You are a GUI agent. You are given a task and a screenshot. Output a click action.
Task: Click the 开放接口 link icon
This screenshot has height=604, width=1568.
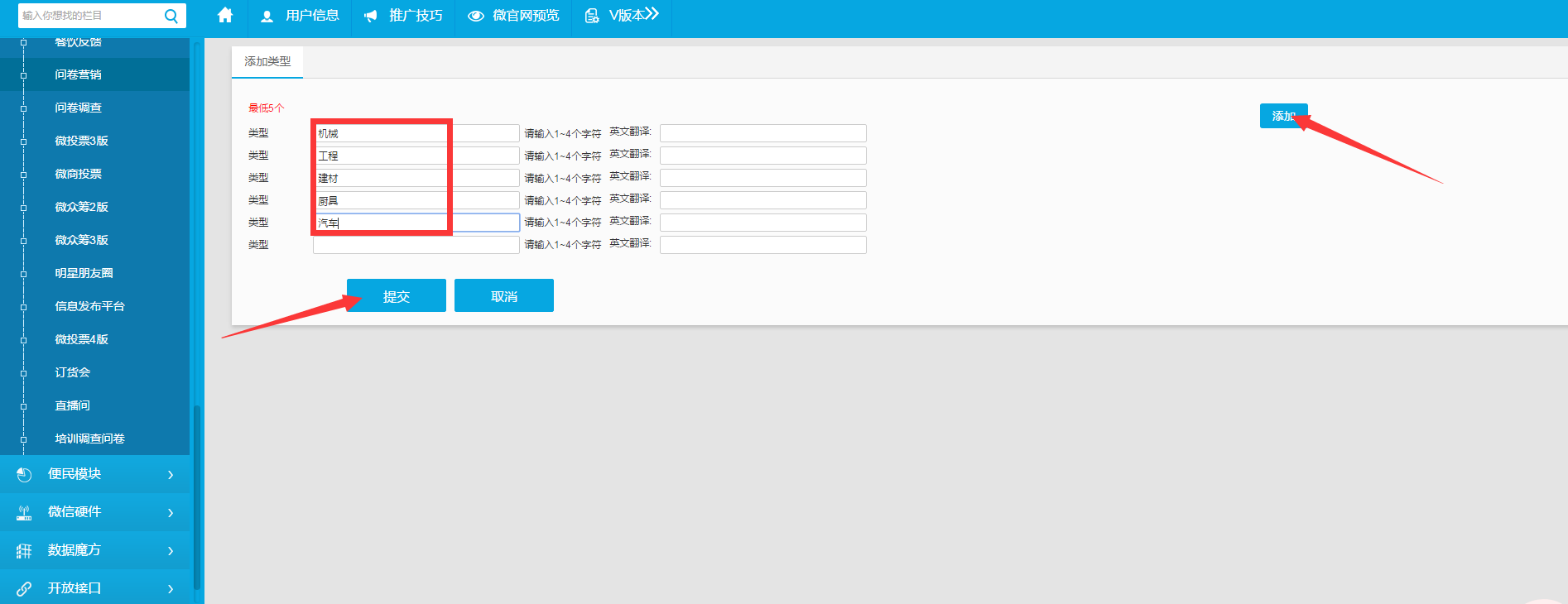tap(24, 589)
